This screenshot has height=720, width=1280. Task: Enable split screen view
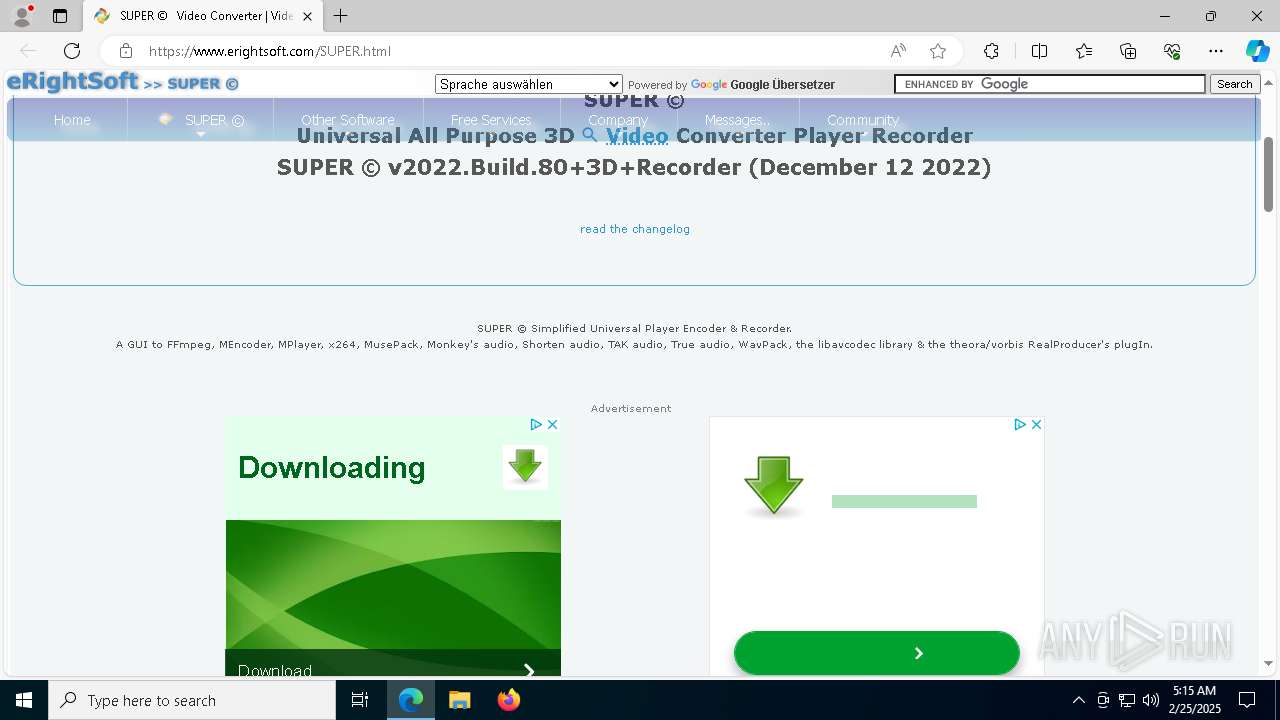coord(1039,51)
